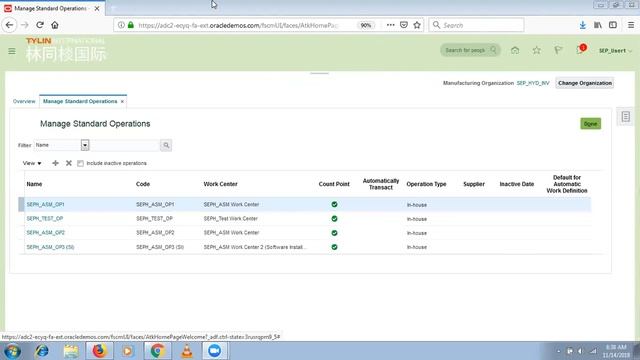
Task: Click the filter search magnifier button
Action: point(166,145)
